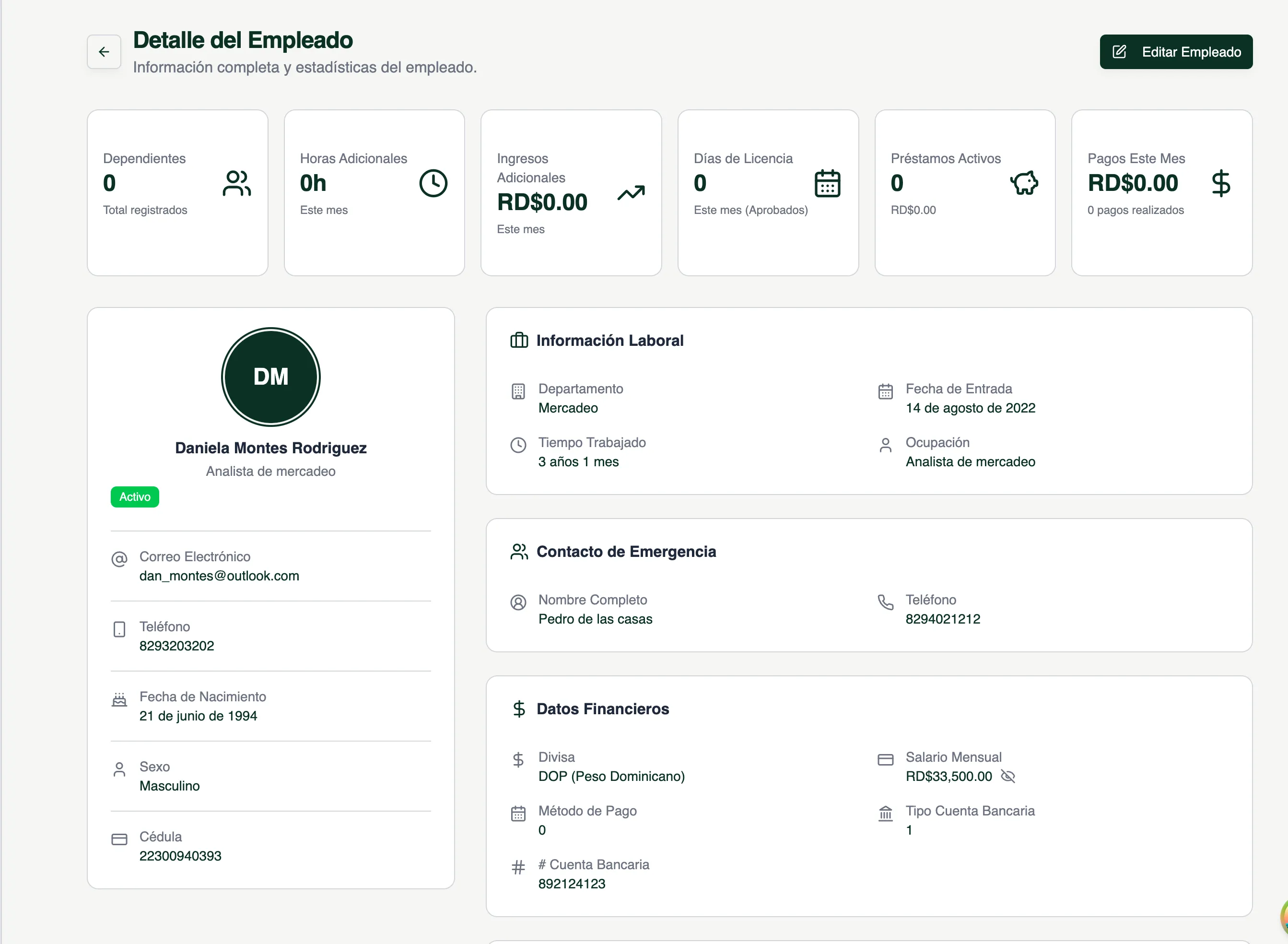This screenshot has height=944, width=1288.
Task: Toggle salary visibility eye icon
Action: pos(1007,776)
